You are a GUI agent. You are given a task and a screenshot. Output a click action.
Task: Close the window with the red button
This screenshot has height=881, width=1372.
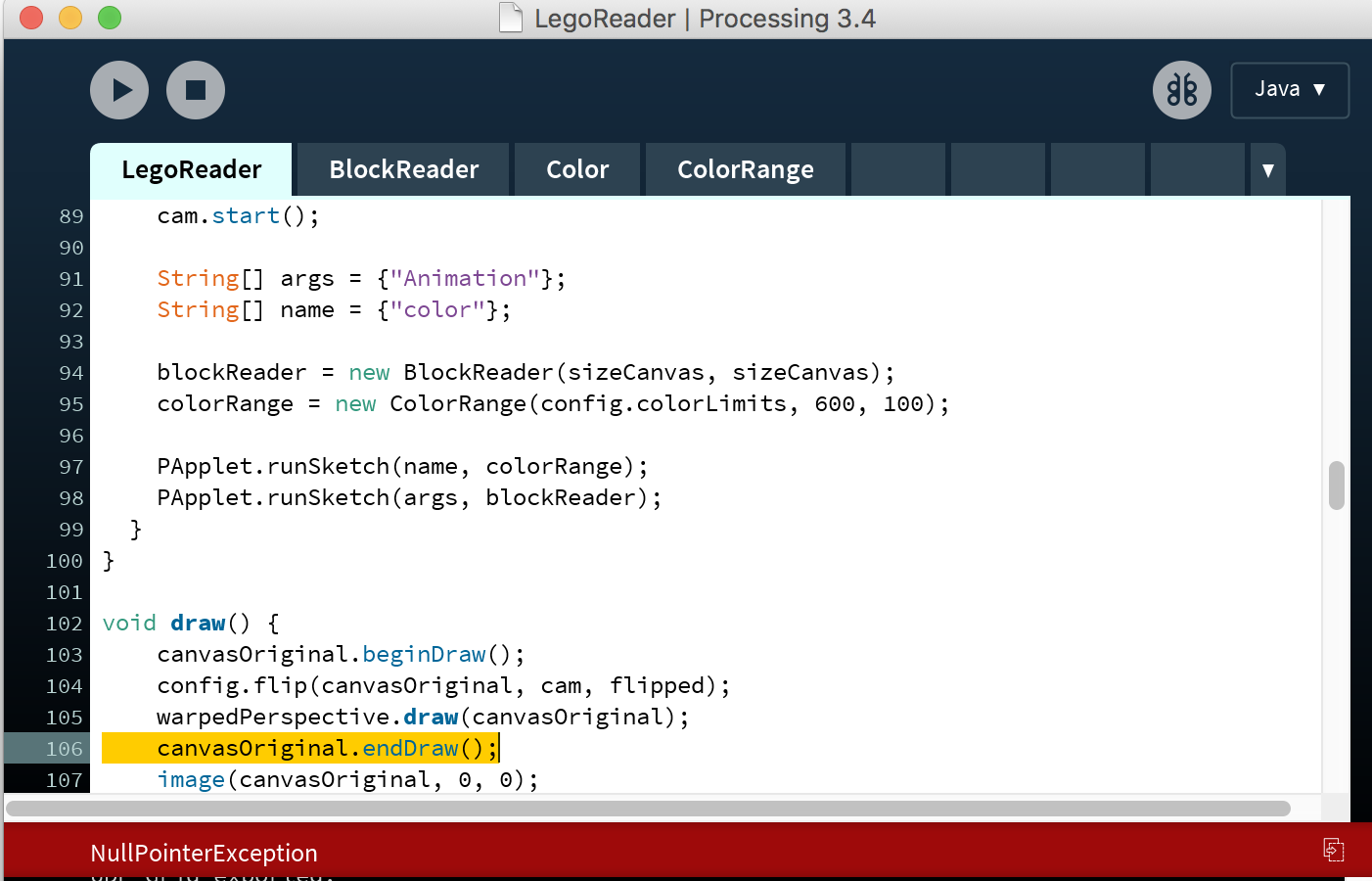point(31,18)
